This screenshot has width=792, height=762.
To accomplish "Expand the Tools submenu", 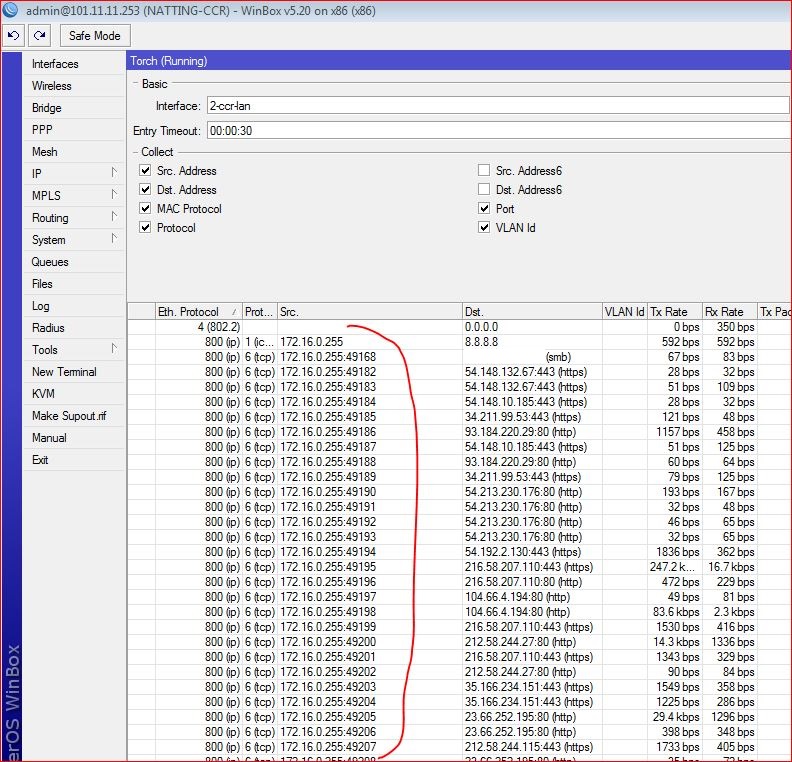I will 70,350.
